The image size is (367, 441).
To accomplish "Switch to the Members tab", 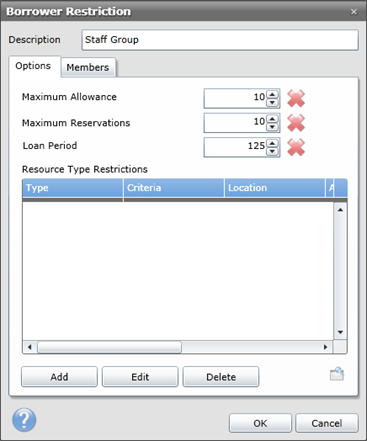I will coord(88,67).
